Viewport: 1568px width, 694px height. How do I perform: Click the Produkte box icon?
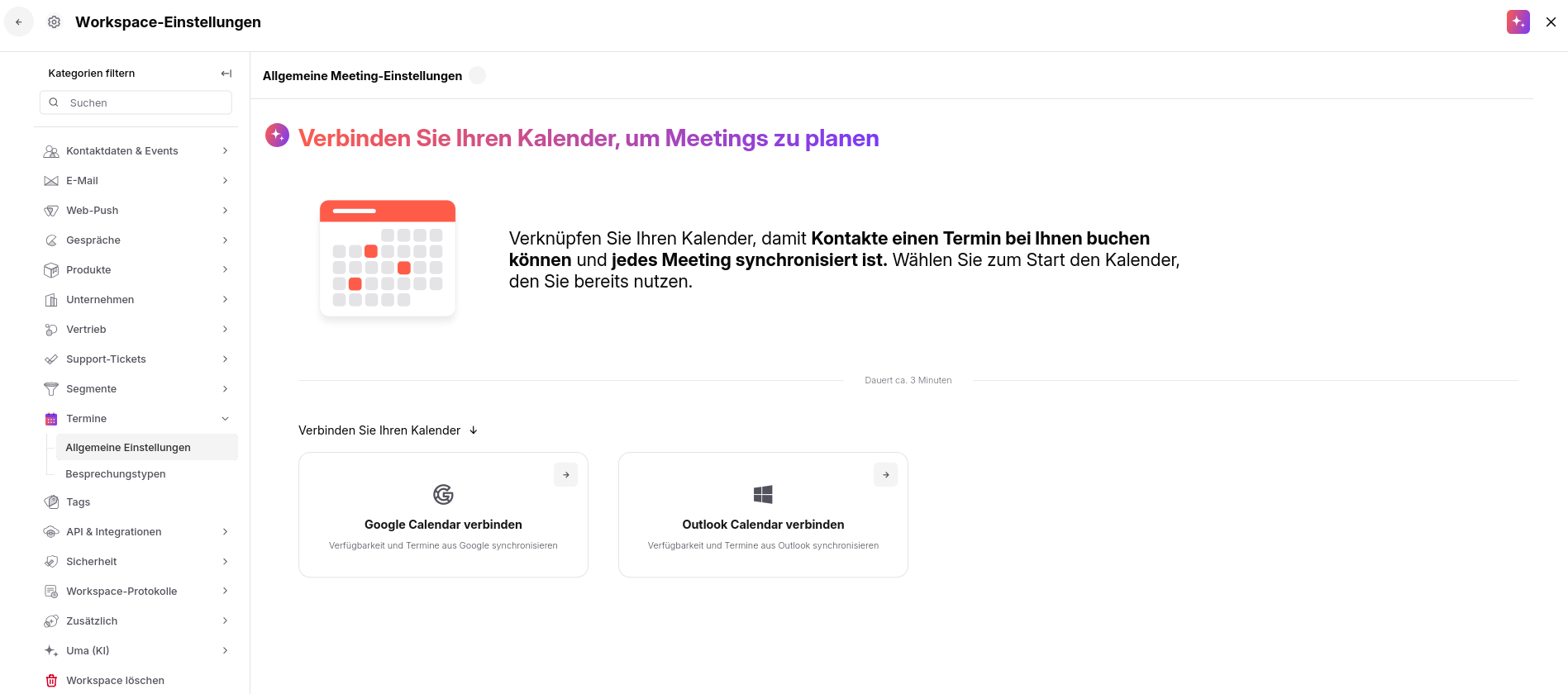pos(51,270)
